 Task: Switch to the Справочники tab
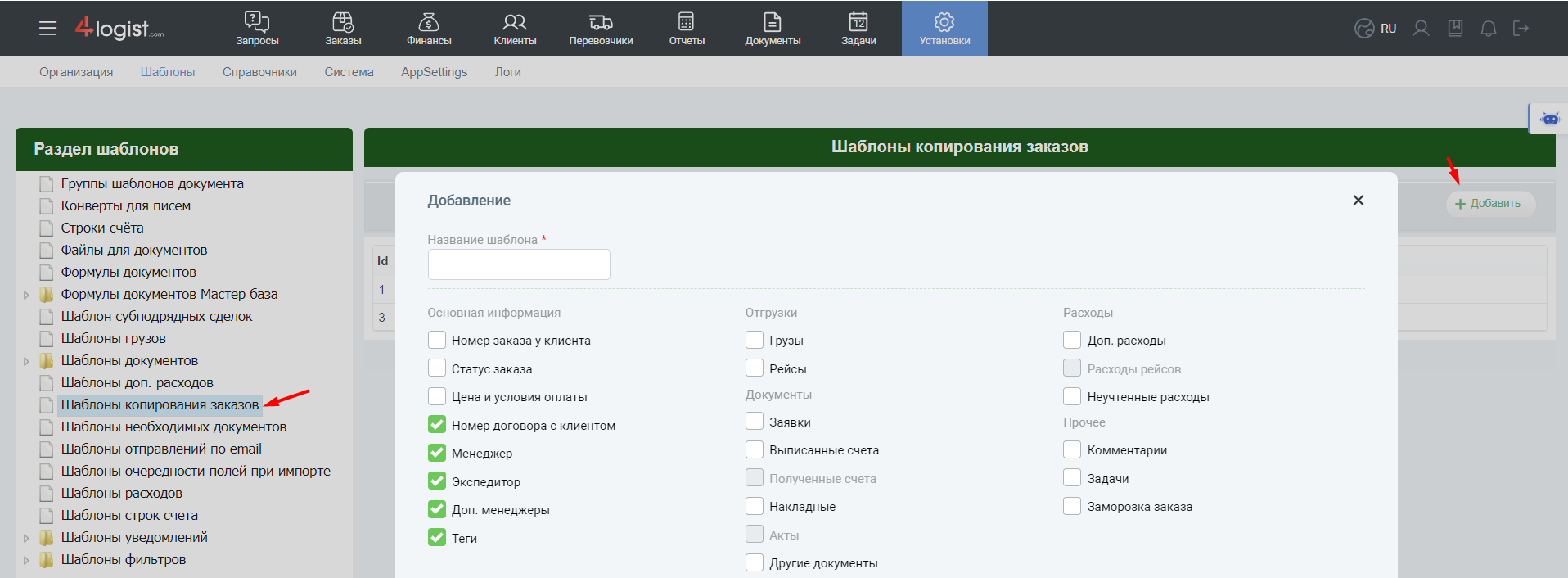[x=259, y=72]
